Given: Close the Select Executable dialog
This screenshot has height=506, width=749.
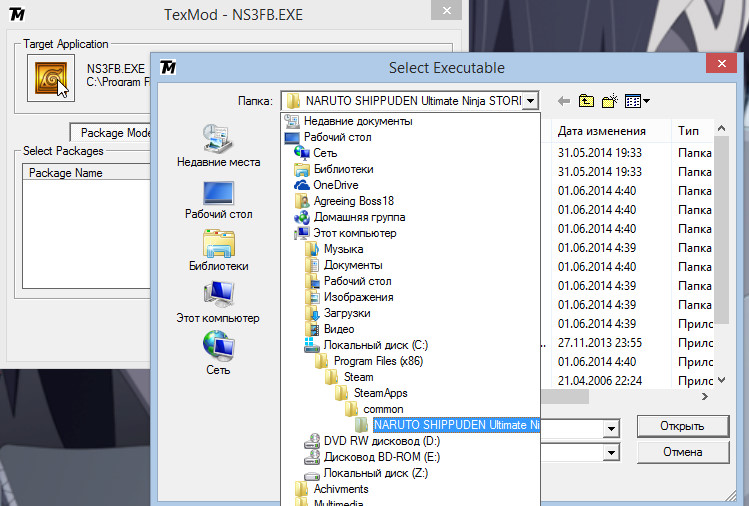Looking at the screenshot, I should tap(722, 64).
